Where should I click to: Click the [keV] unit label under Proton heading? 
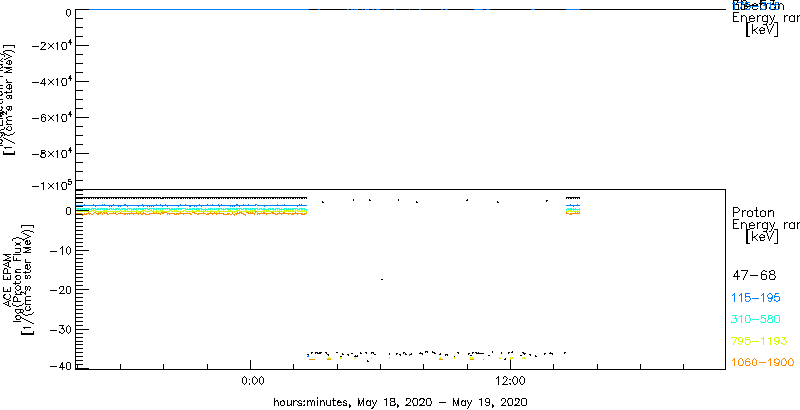click(761, 237)
